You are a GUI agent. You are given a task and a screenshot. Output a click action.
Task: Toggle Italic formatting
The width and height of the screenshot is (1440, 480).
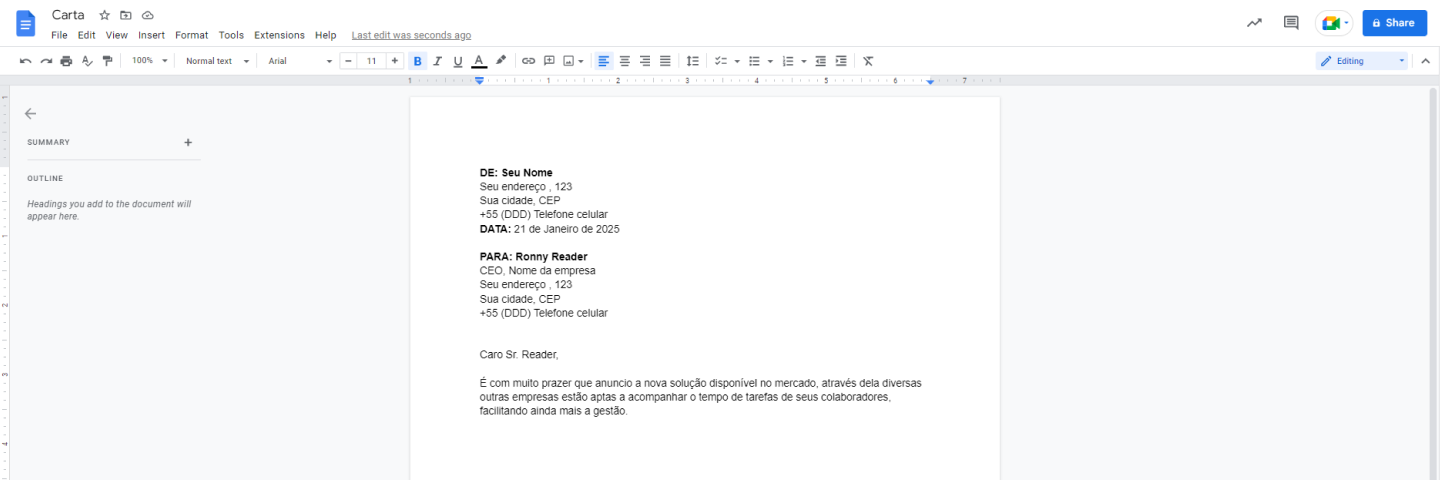(x=437, y=61)
